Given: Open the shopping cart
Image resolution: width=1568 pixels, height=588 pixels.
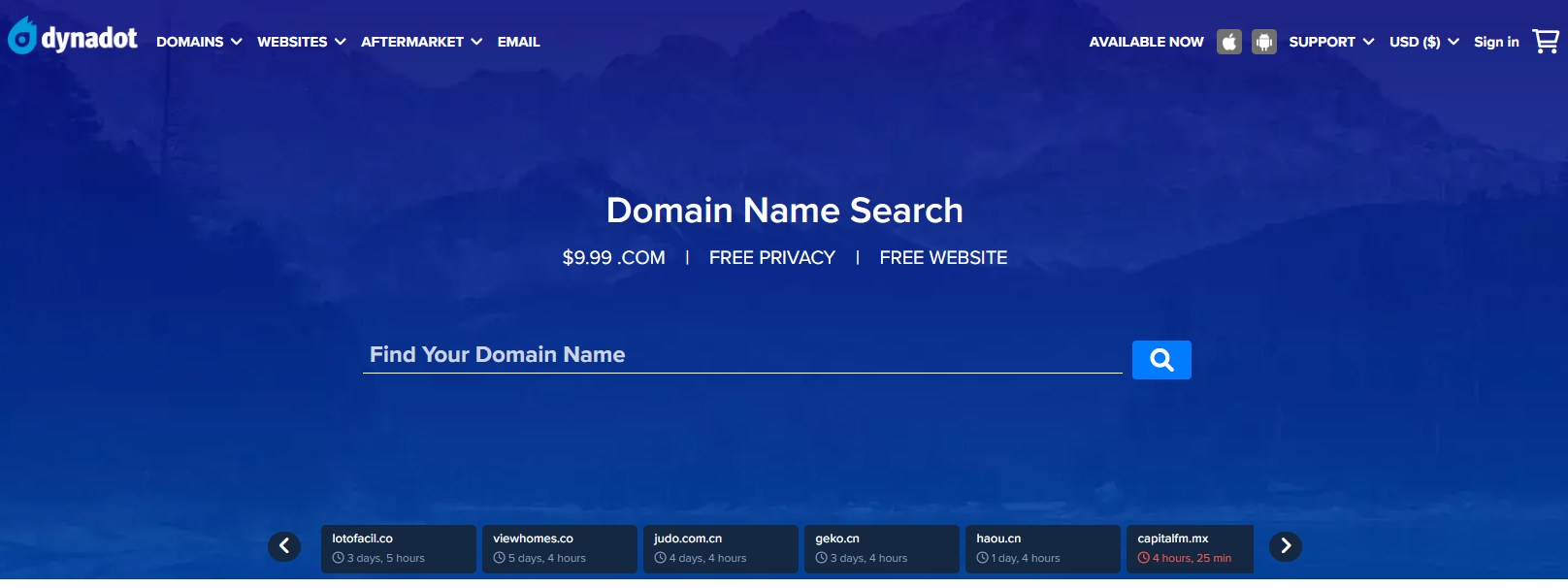Looking at the screenshot, I should click(1546, 42).
